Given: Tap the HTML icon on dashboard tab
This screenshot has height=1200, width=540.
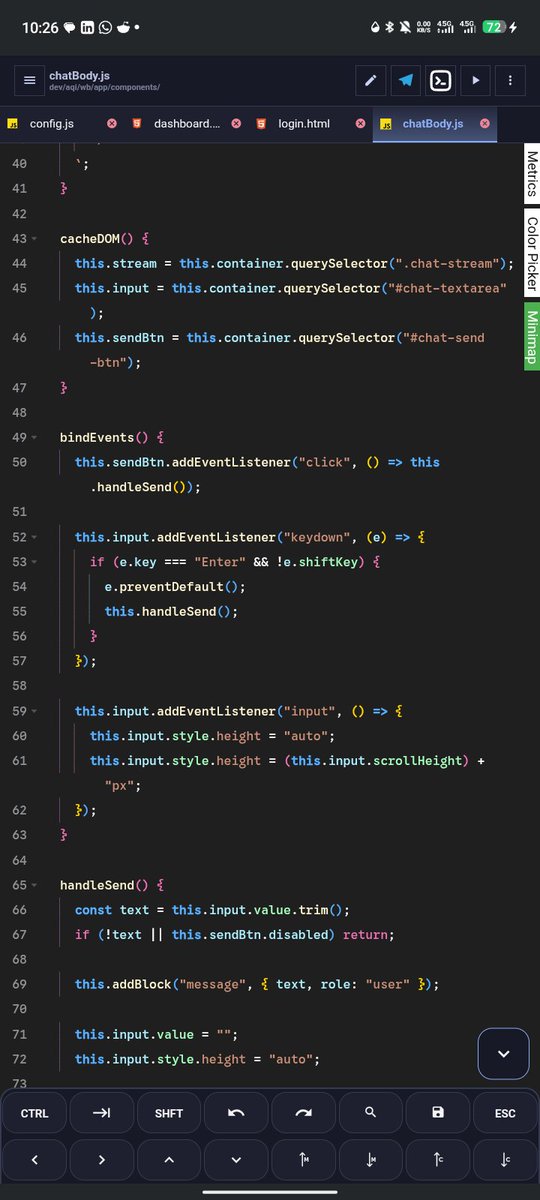Looking at the screenshot, I should 137,124.
